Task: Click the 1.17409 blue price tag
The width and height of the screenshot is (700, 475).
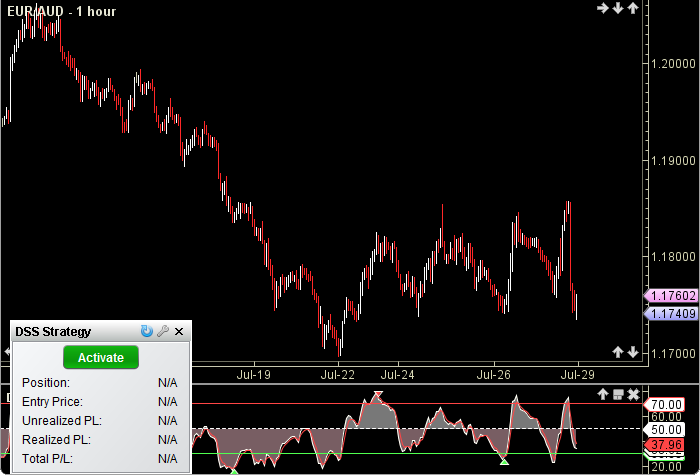Action: click(671, 313)
